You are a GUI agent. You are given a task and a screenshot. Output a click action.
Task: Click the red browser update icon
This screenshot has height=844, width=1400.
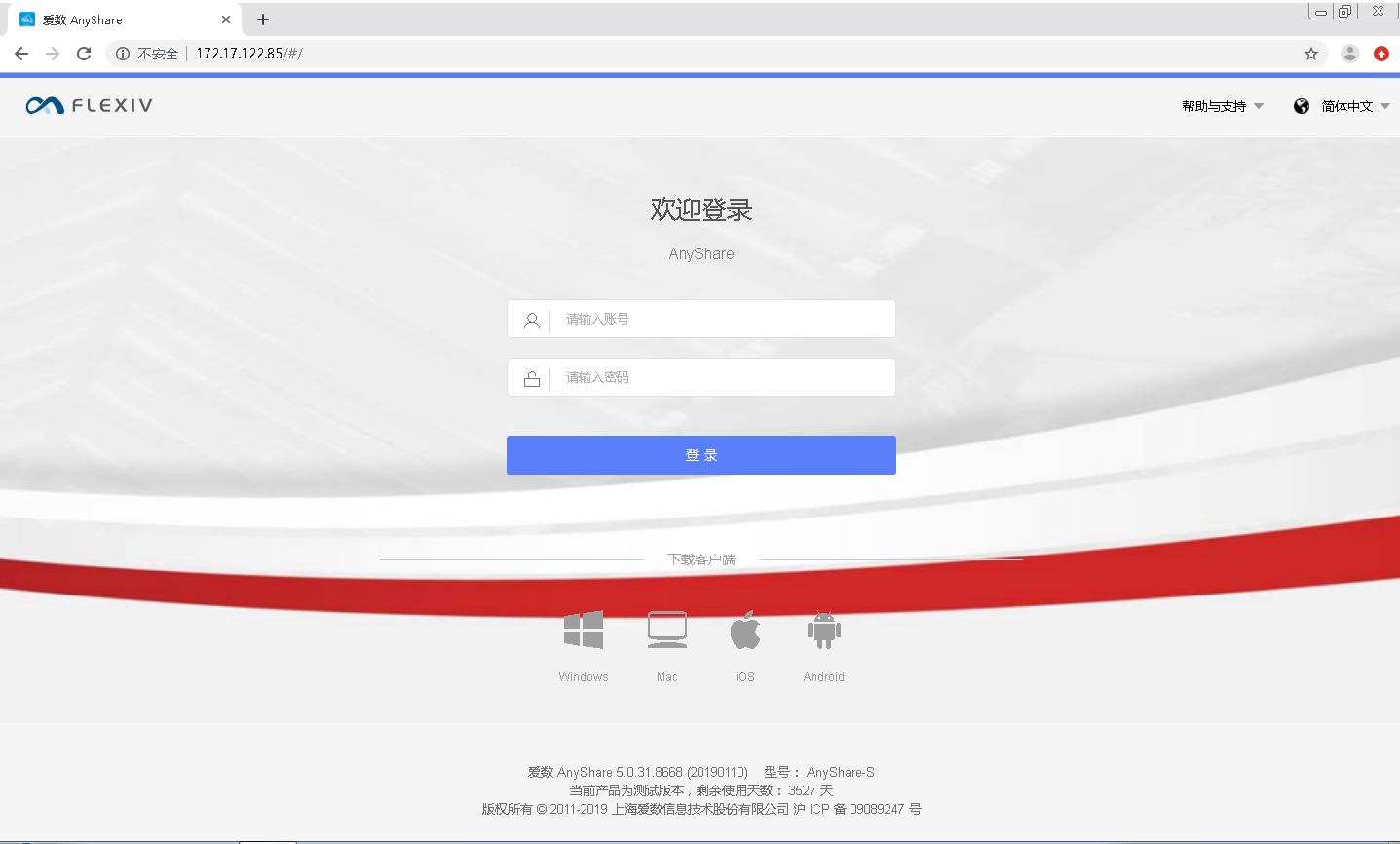1381,54
